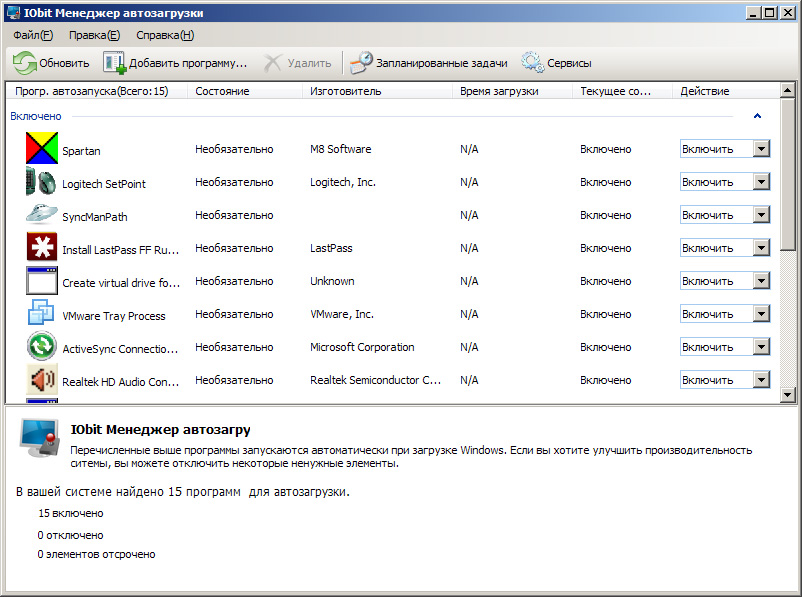Viewport: 802px width, 597px height.
Task: Collapse the Включено group chevron
Action: [x=758, y=116]
